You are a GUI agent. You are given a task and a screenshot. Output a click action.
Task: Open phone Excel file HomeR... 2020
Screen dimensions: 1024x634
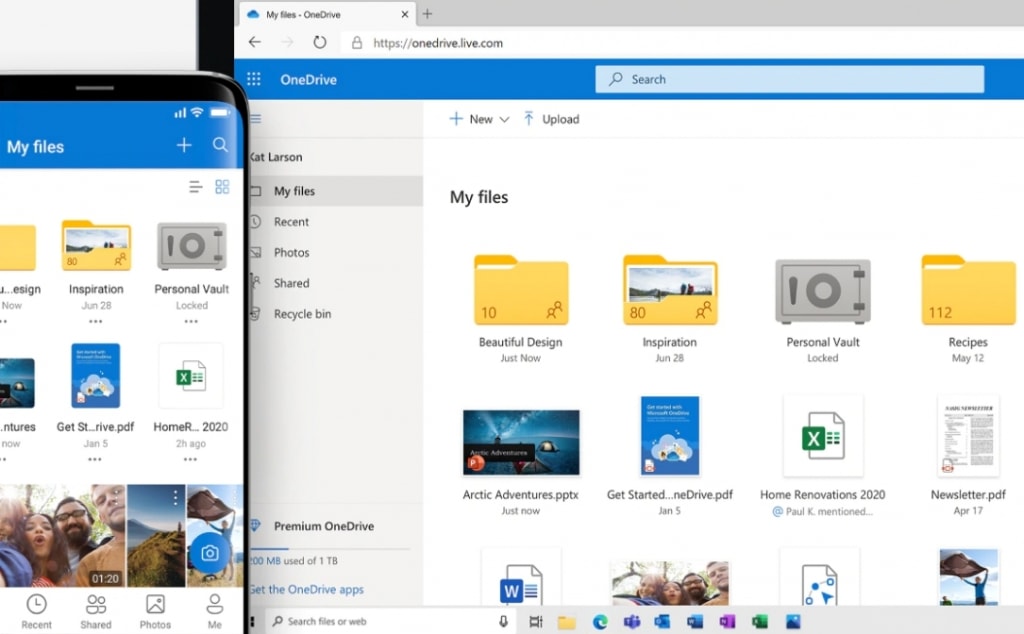click(191, 376)
